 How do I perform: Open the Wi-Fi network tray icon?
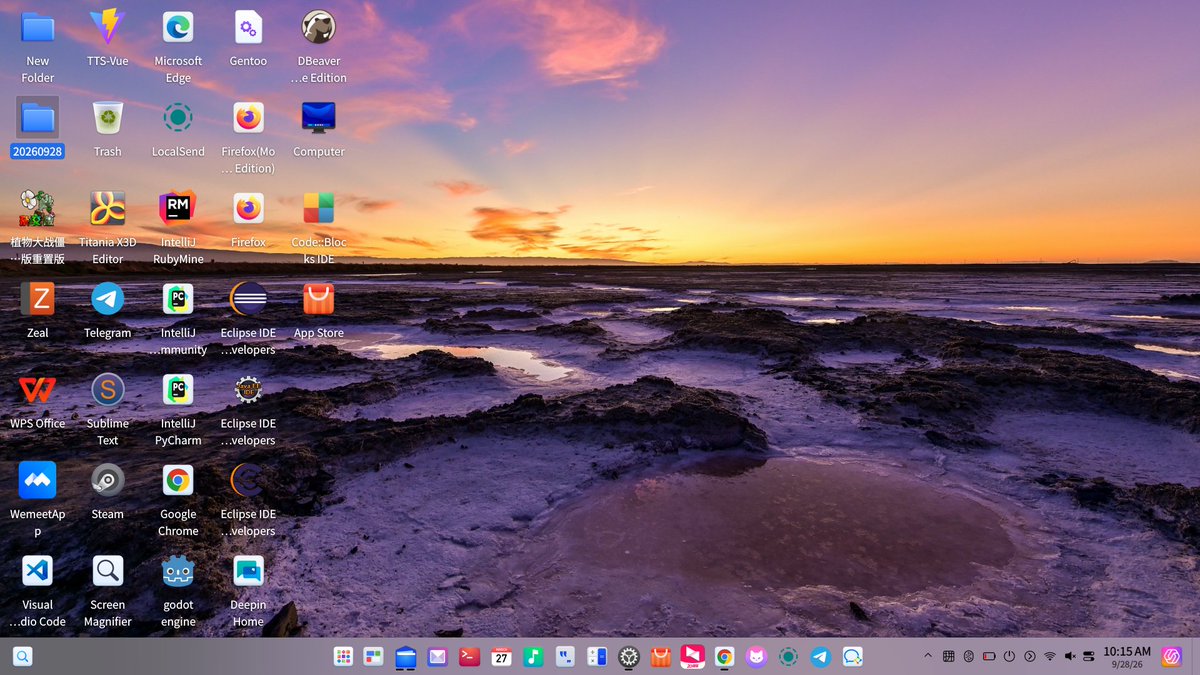1050,657
